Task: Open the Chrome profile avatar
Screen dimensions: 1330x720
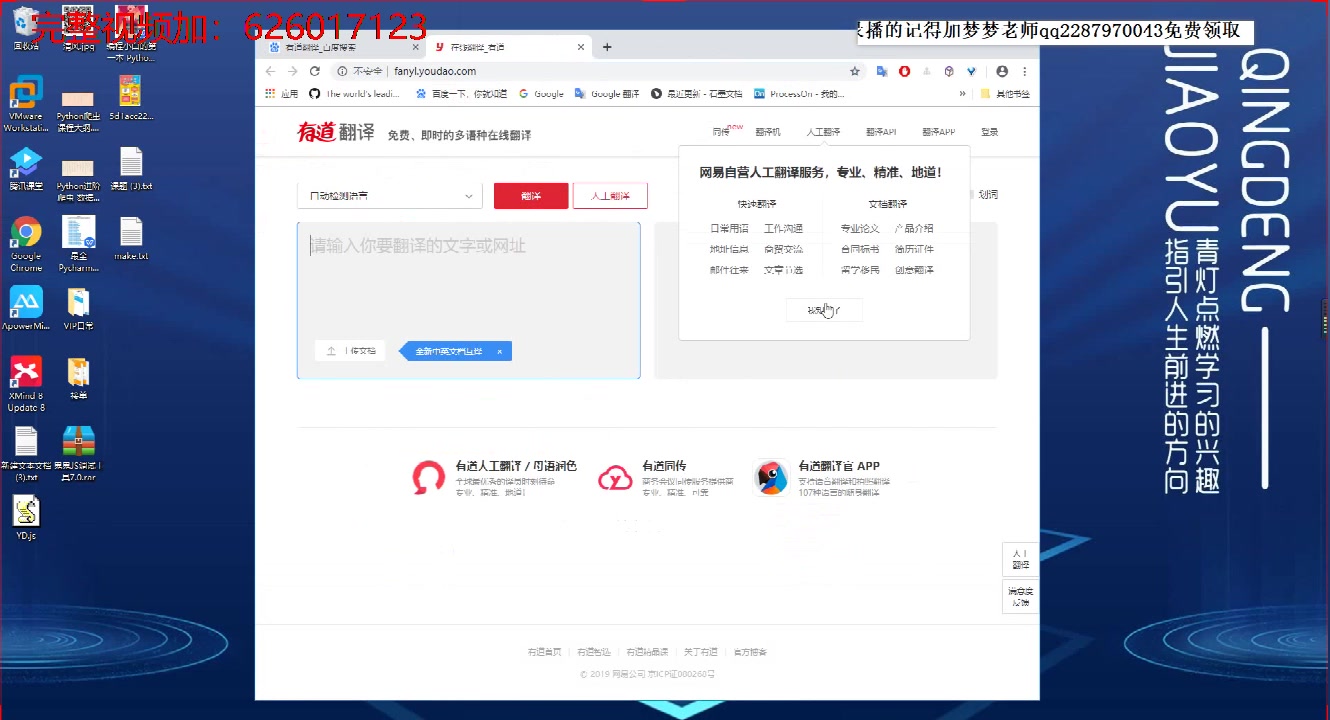Action: (x=1003, y=71)
